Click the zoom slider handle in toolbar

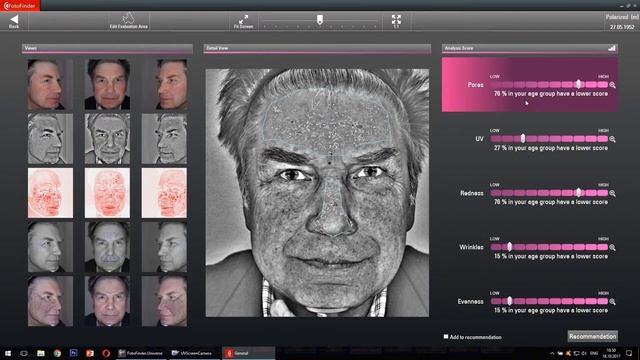(320, 19)
